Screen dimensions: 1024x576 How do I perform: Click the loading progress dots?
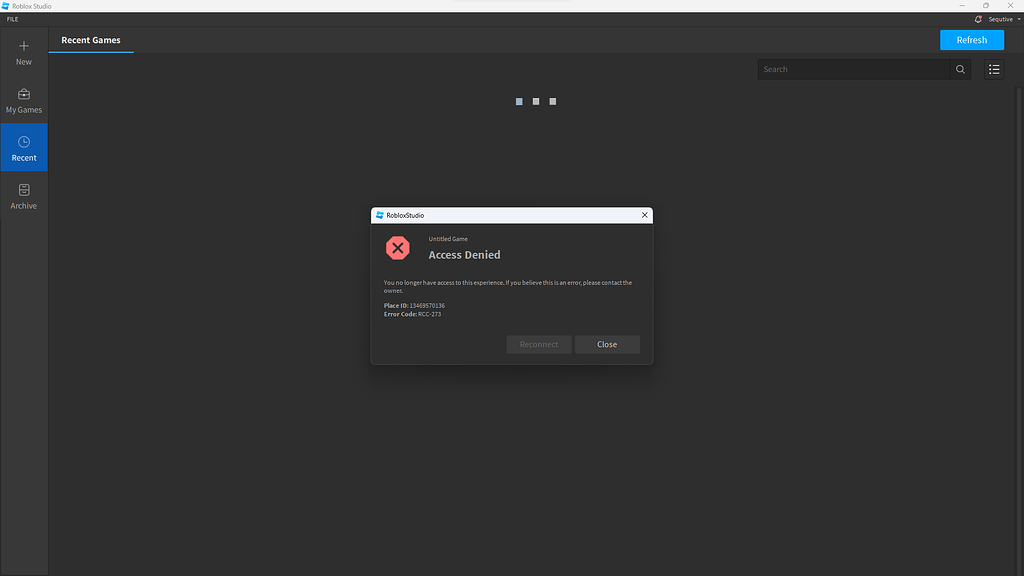click(535, 101)
